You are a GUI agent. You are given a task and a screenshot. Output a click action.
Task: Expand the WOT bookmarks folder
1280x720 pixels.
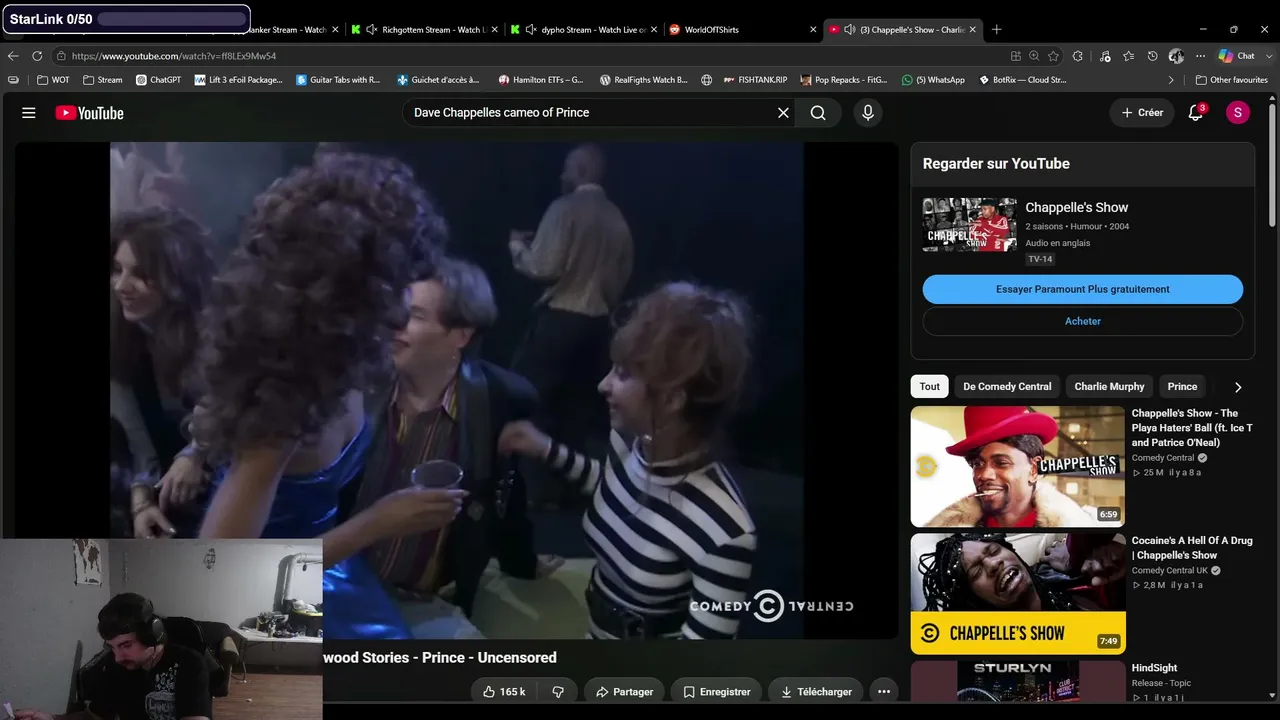coord(53,80)
